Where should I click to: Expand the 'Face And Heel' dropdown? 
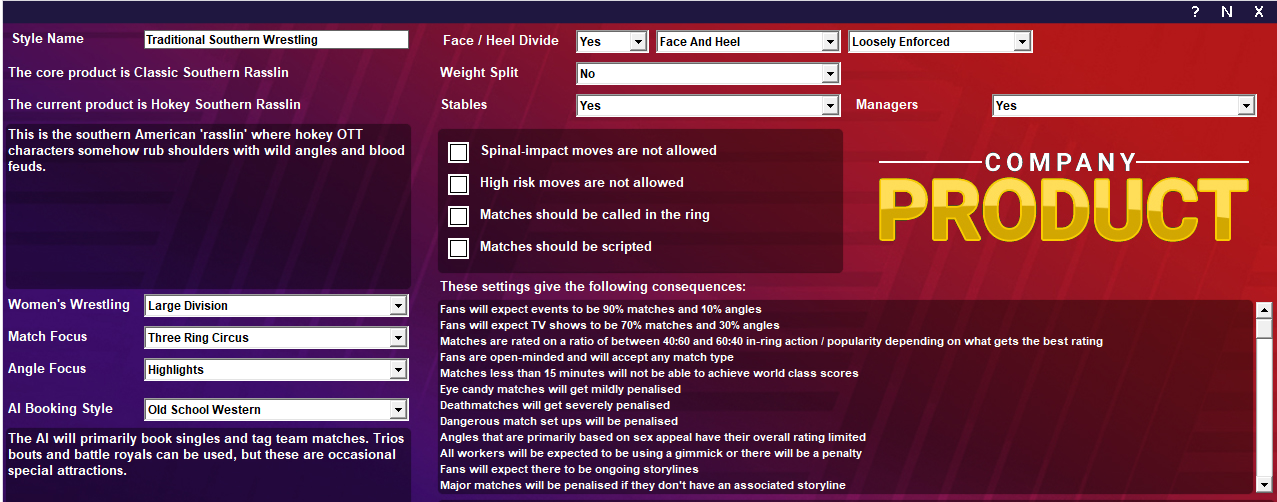pos(747,42)
